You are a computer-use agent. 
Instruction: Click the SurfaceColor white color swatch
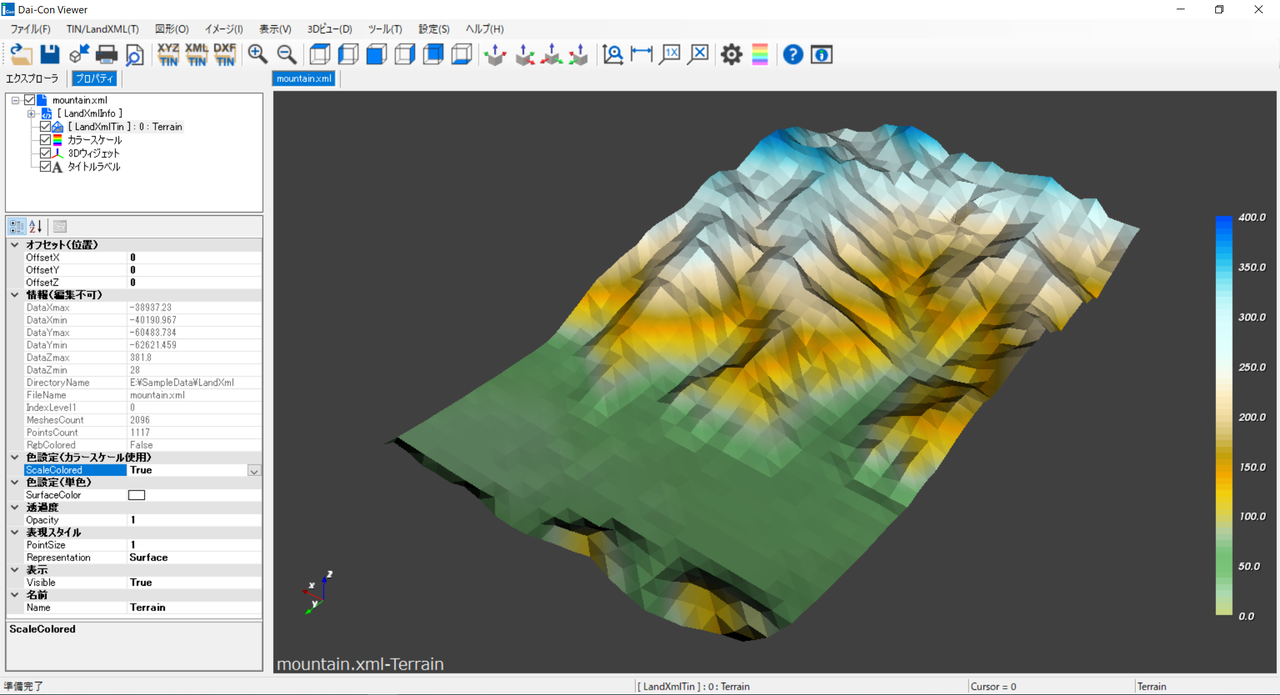click(137, 495)
